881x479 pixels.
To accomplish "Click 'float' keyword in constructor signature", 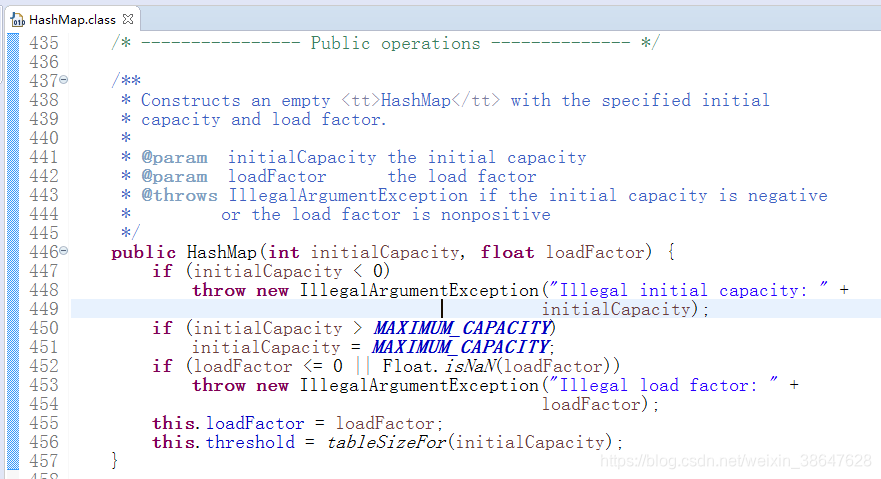I will click(x=507, y=252).
